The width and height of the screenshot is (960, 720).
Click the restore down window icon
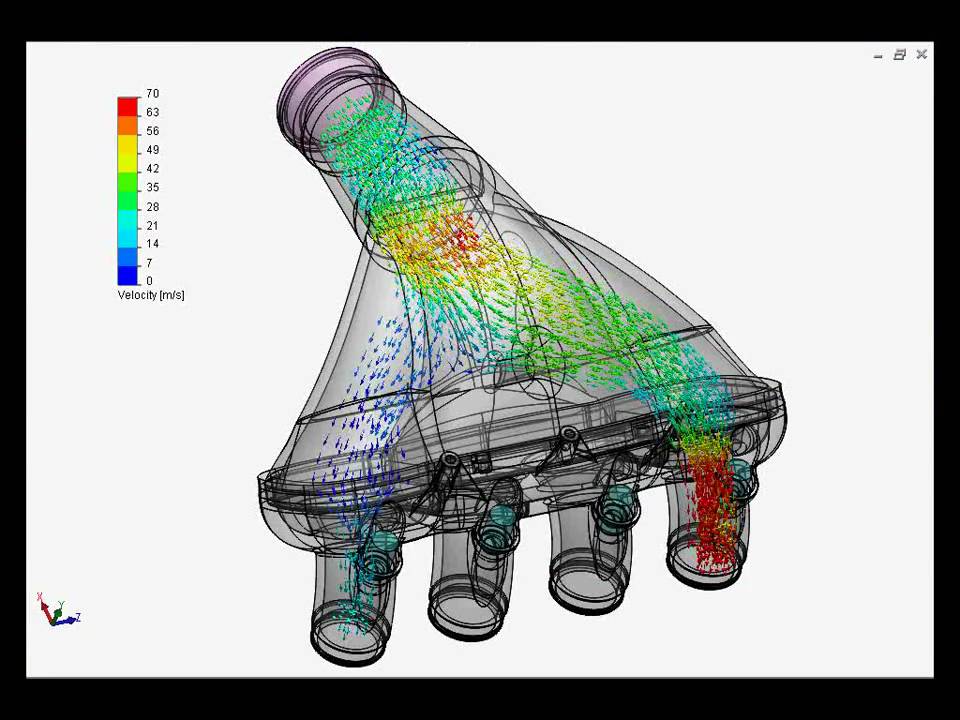[900, 55]
